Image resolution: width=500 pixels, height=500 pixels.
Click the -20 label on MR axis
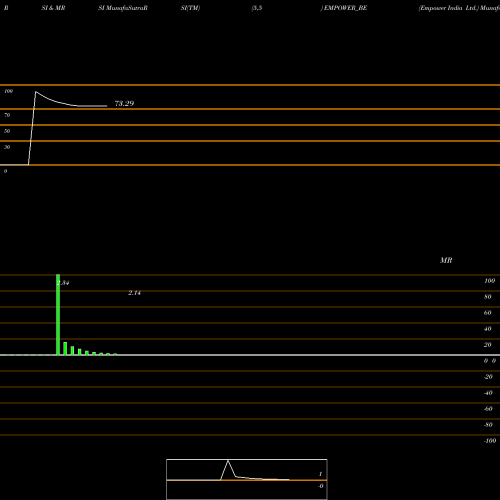pyautogui.click(x=488, y=377)
